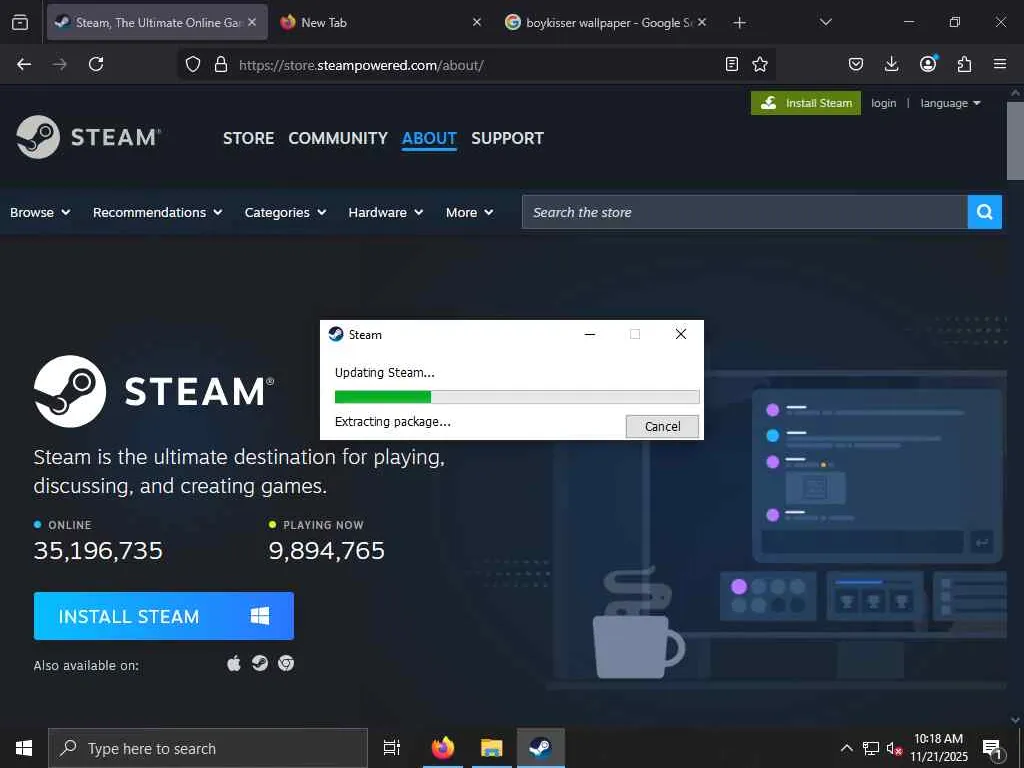Click the Extracting package status text

click(x=392, y=422)
